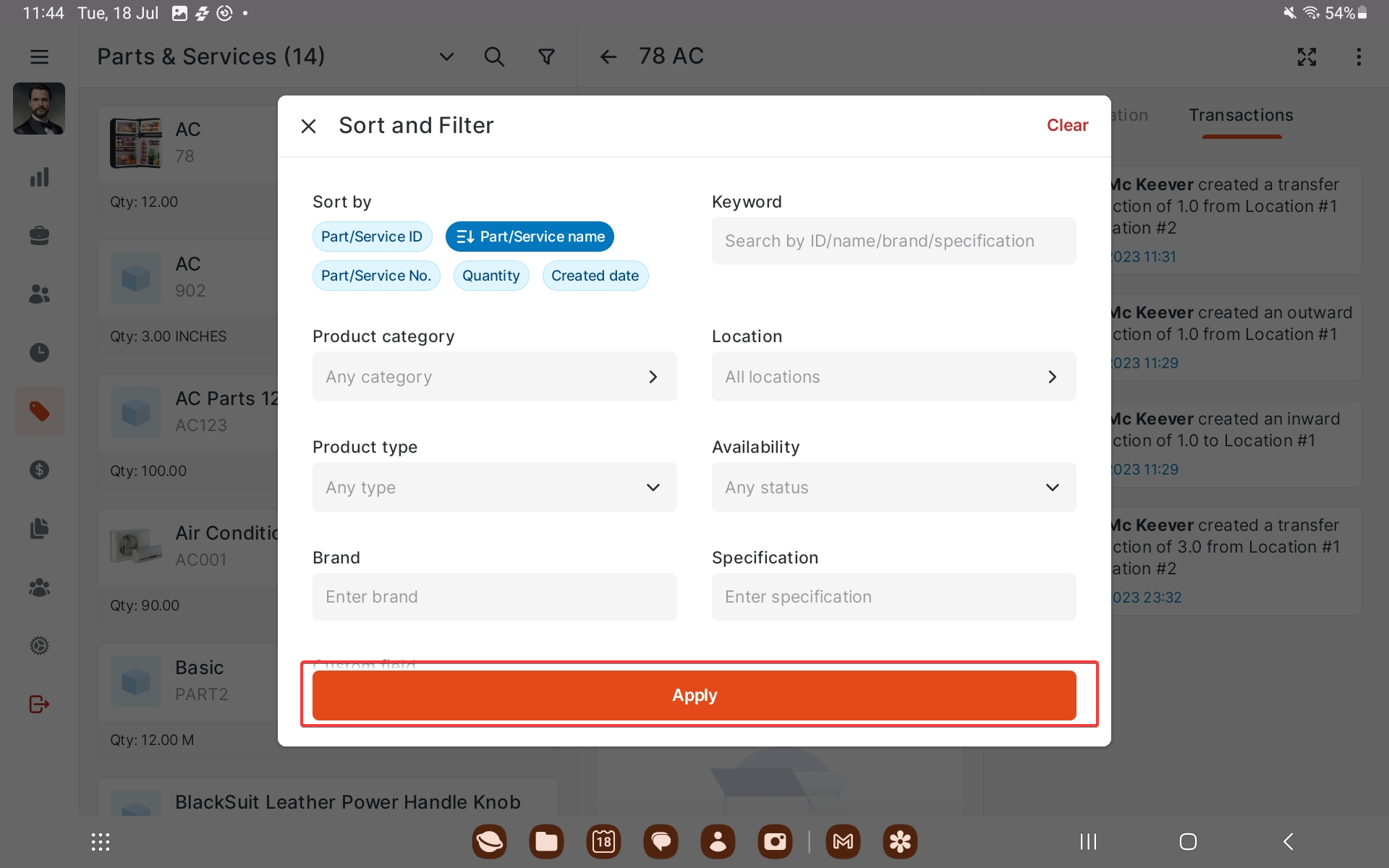Screen dimensions: 1389x868
Task: Open the price tag sidebar icon
Action: pos(39,411)
